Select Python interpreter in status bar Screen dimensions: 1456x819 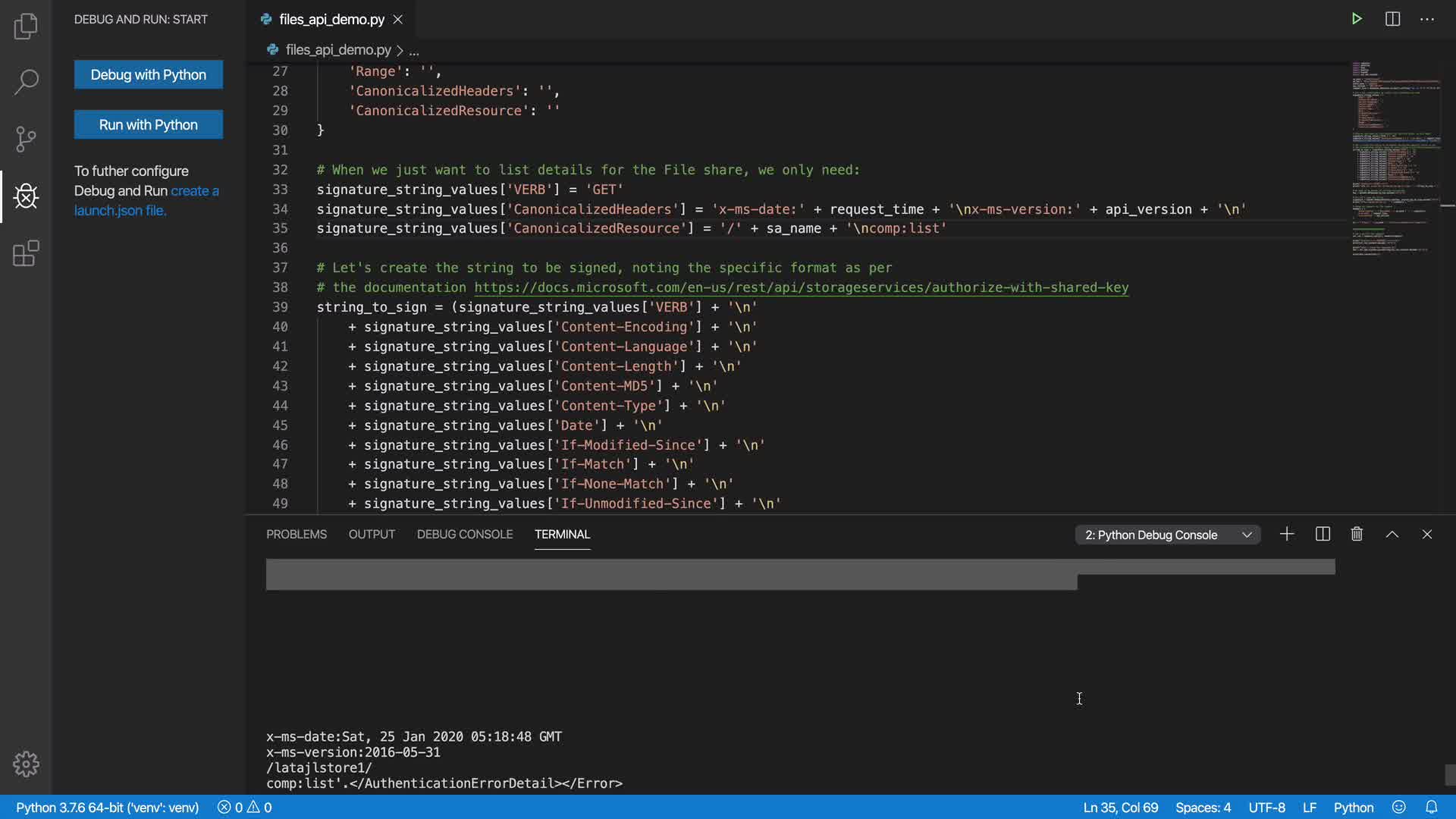pyautogui.click(x=107, y=808)
